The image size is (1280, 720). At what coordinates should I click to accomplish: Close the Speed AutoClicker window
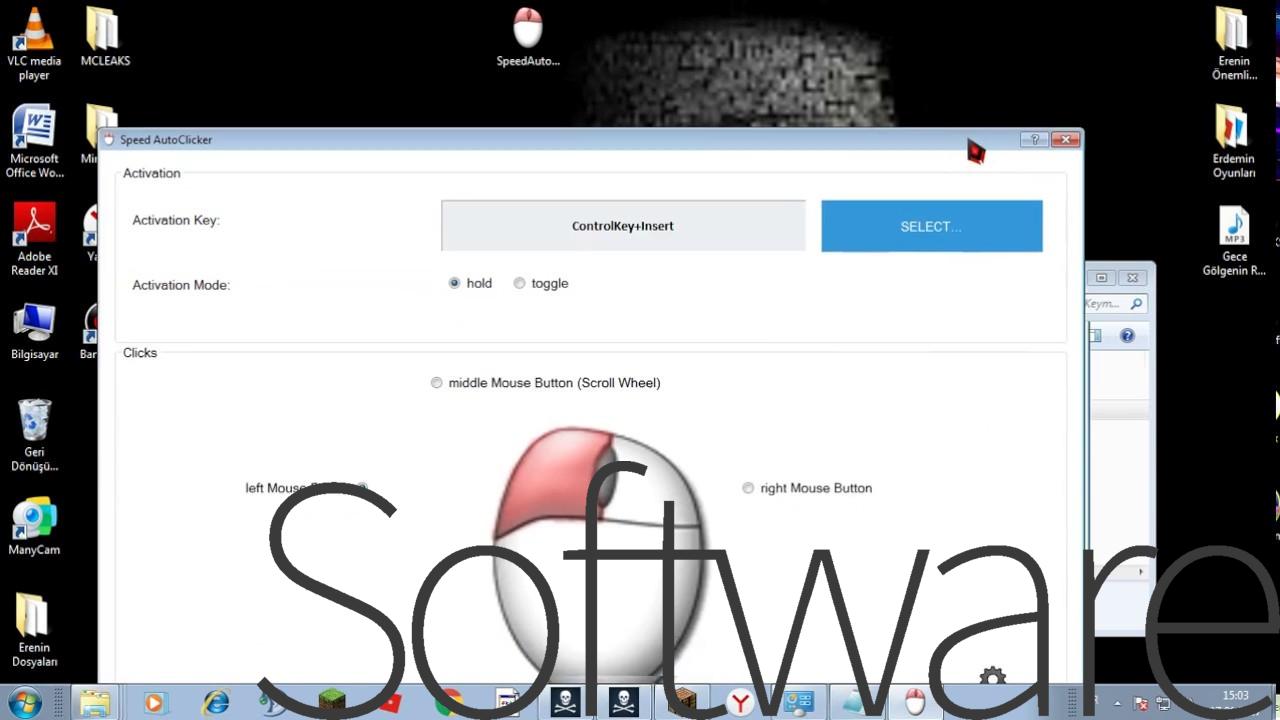click(x=1066, y=139)
